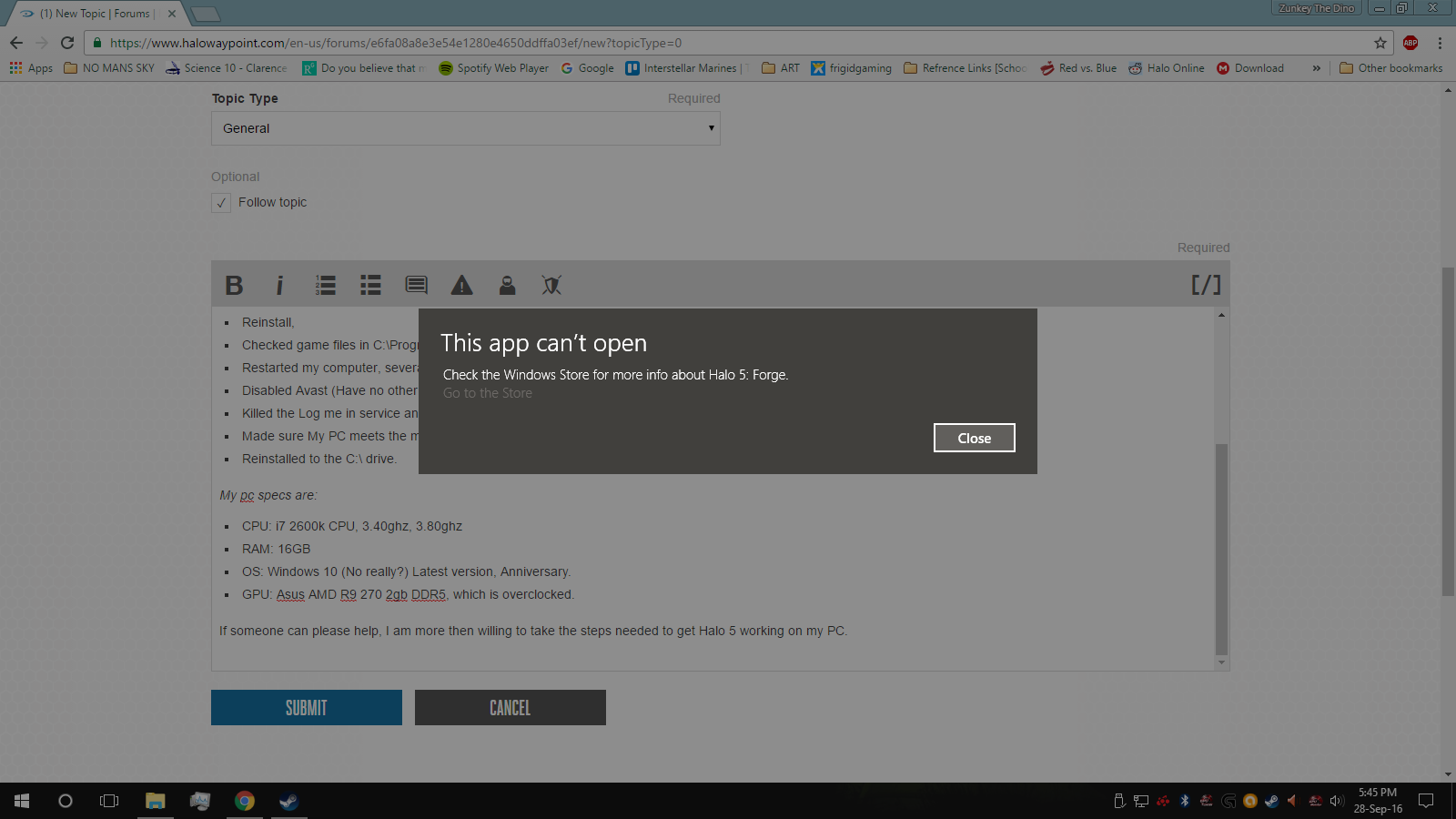This screenshot has width=1456, height=819.
Task: Open the Science 10 - Clarence bookmark
Action: coord(226,68)
